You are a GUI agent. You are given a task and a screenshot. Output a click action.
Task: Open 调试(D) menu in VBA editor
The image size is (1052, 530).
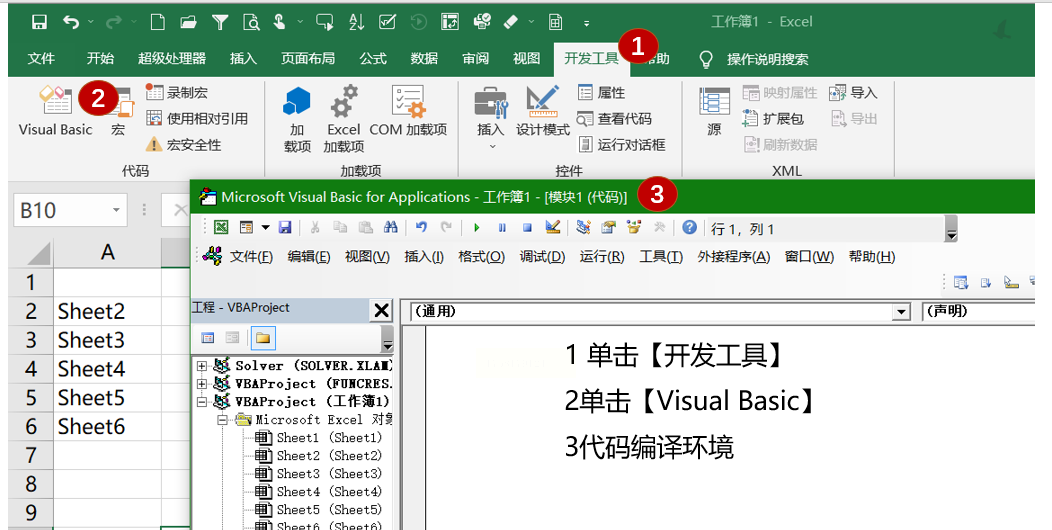pyautogui.click(x=542, y=256)
